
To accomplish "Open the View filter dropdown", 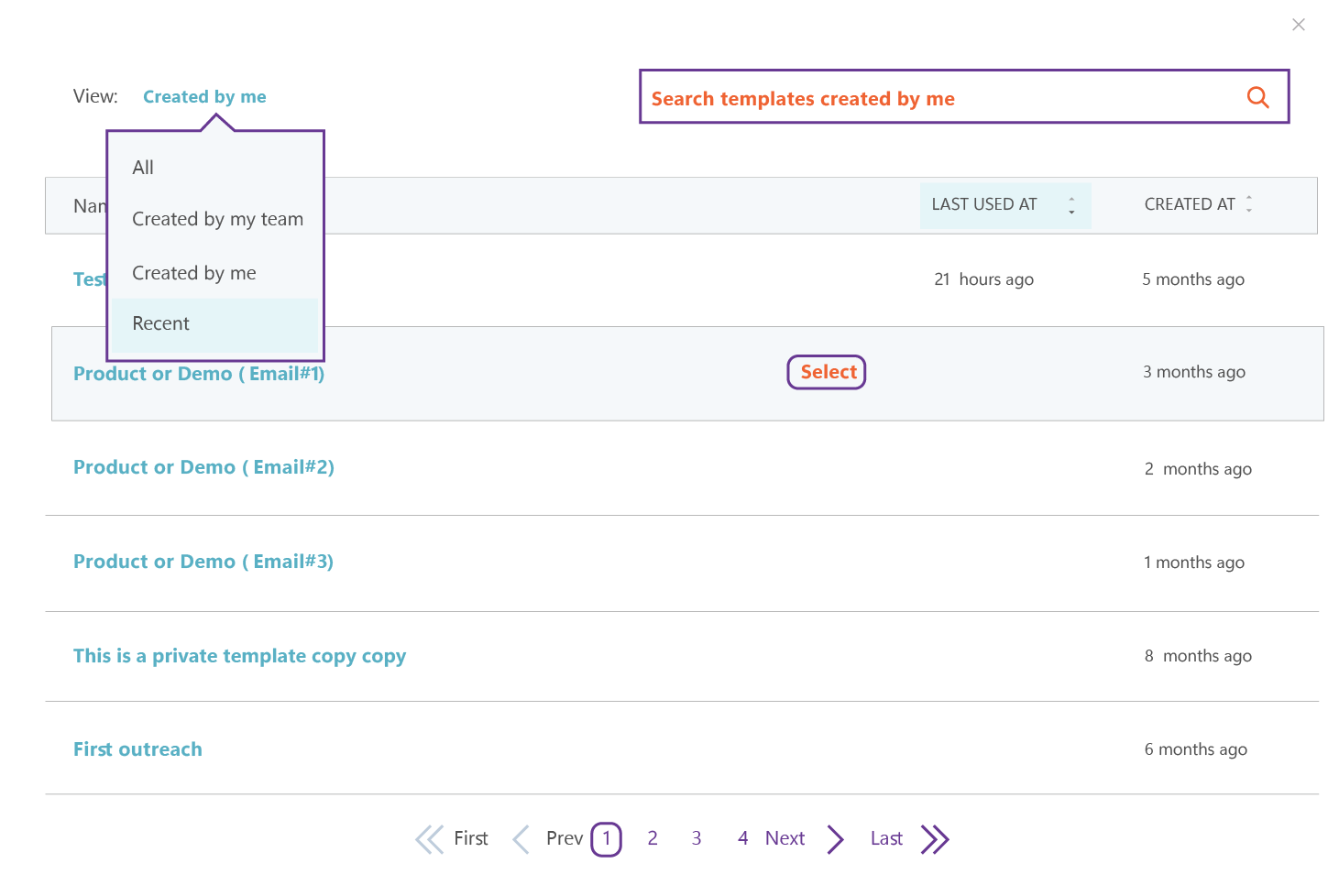I will tap(204, 97).
